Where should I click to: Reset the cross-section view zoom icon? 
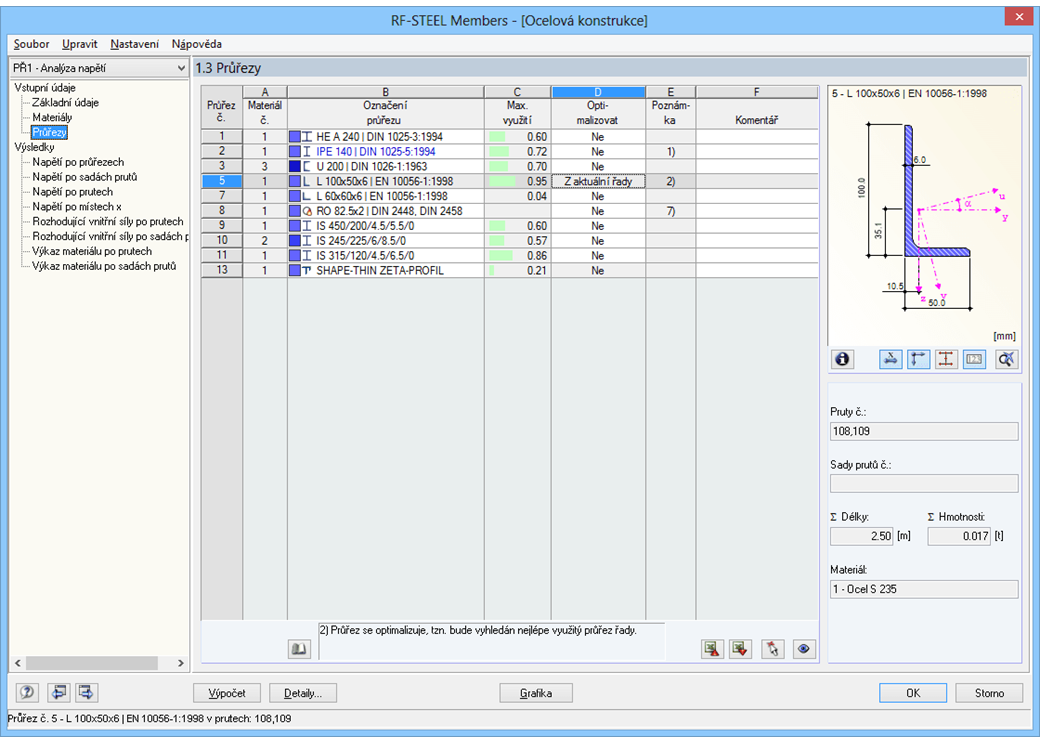click(x=1007, y=359)
